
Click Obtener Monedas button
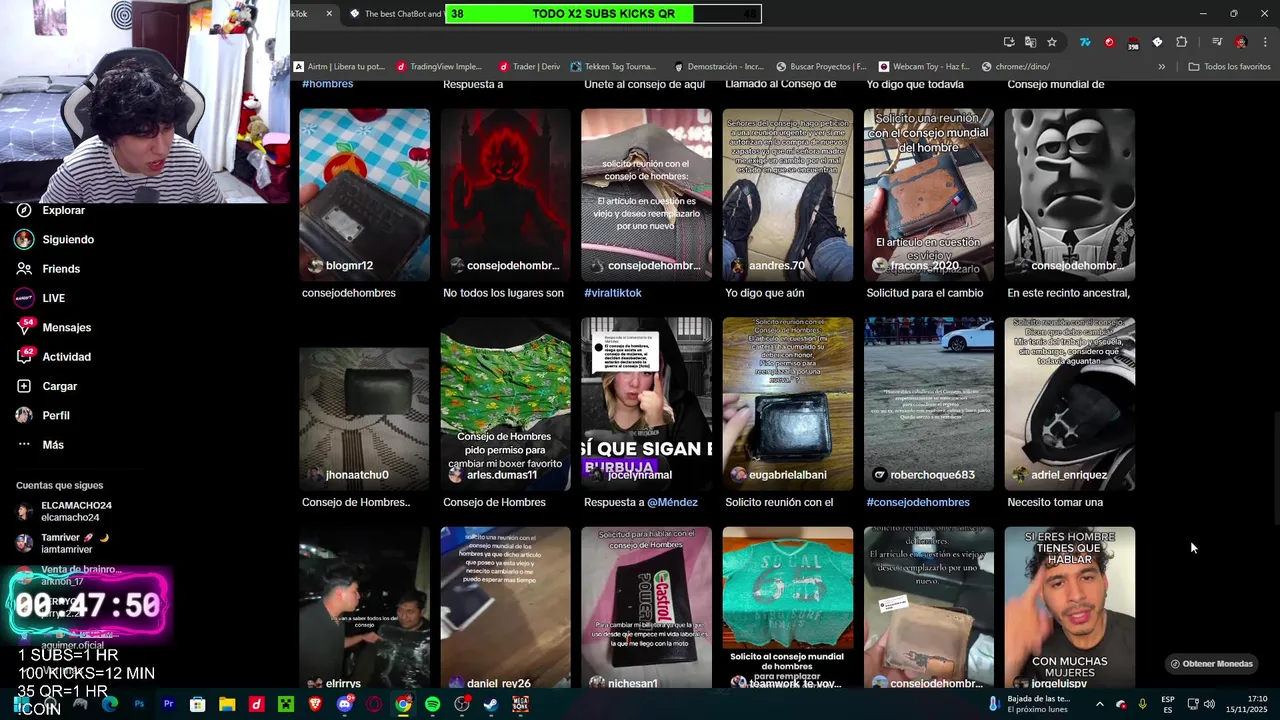coord(1211,664)
